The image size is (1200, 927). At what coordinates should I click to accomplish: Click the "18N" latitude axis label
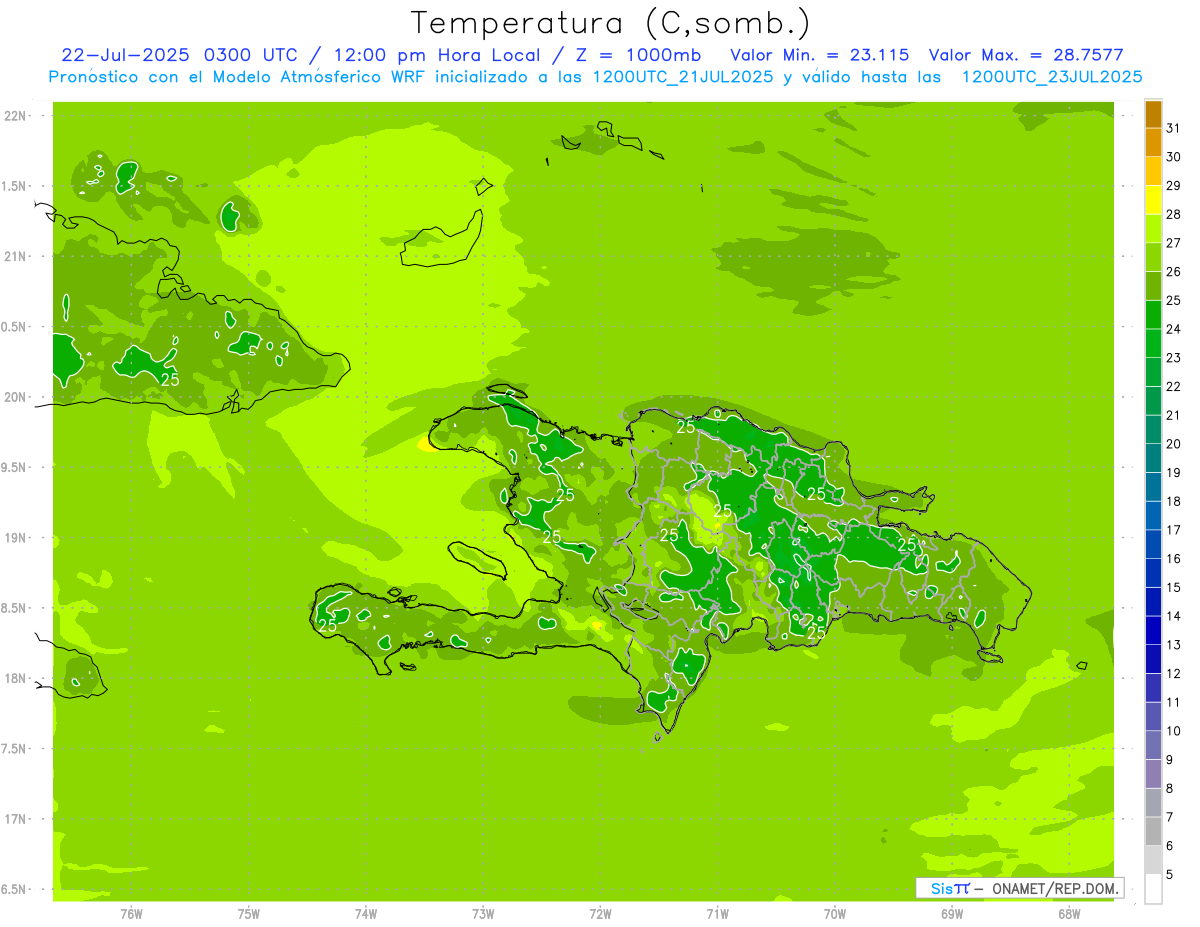pyautogui.click(x=17, y=678)
